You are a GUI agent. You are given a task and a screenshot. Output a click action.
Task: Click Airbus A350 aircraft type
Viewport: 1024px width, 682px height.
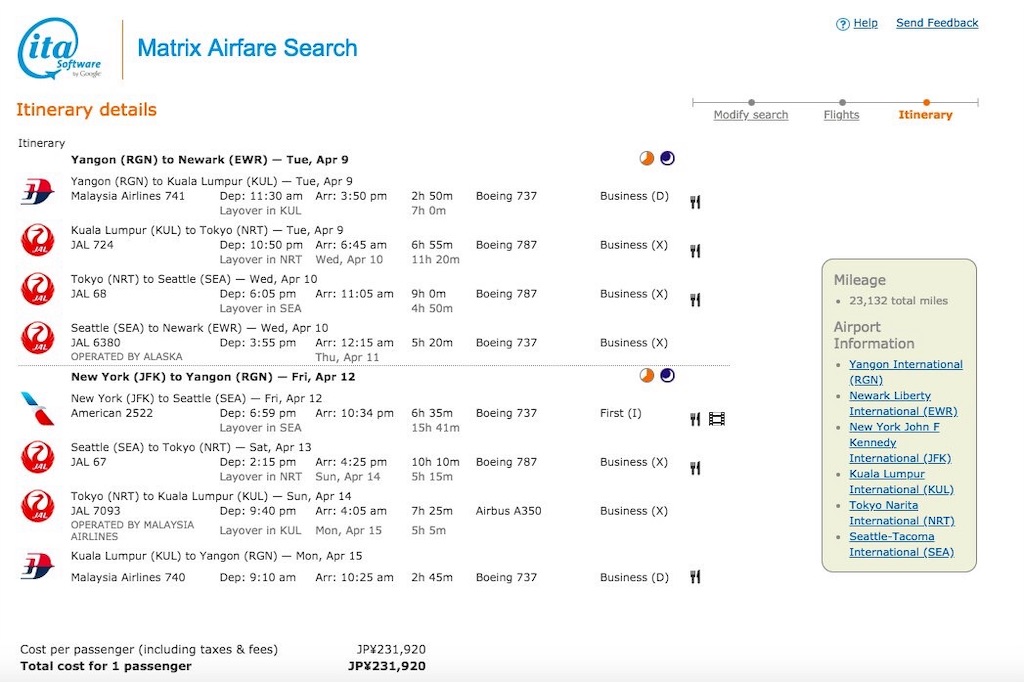[508, 511]
